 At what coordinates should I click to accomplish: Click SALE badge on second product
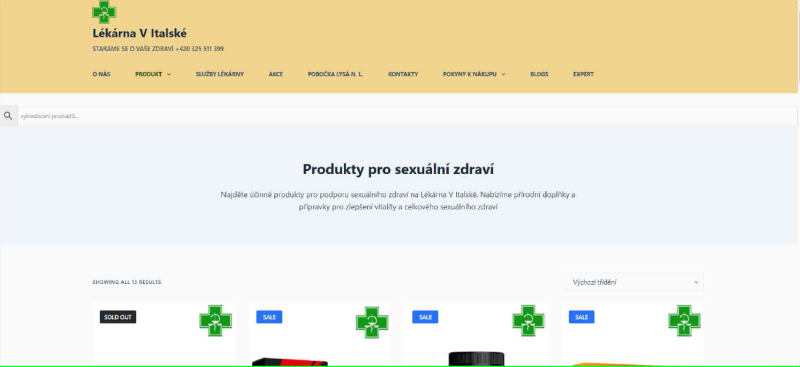point(269,317)
